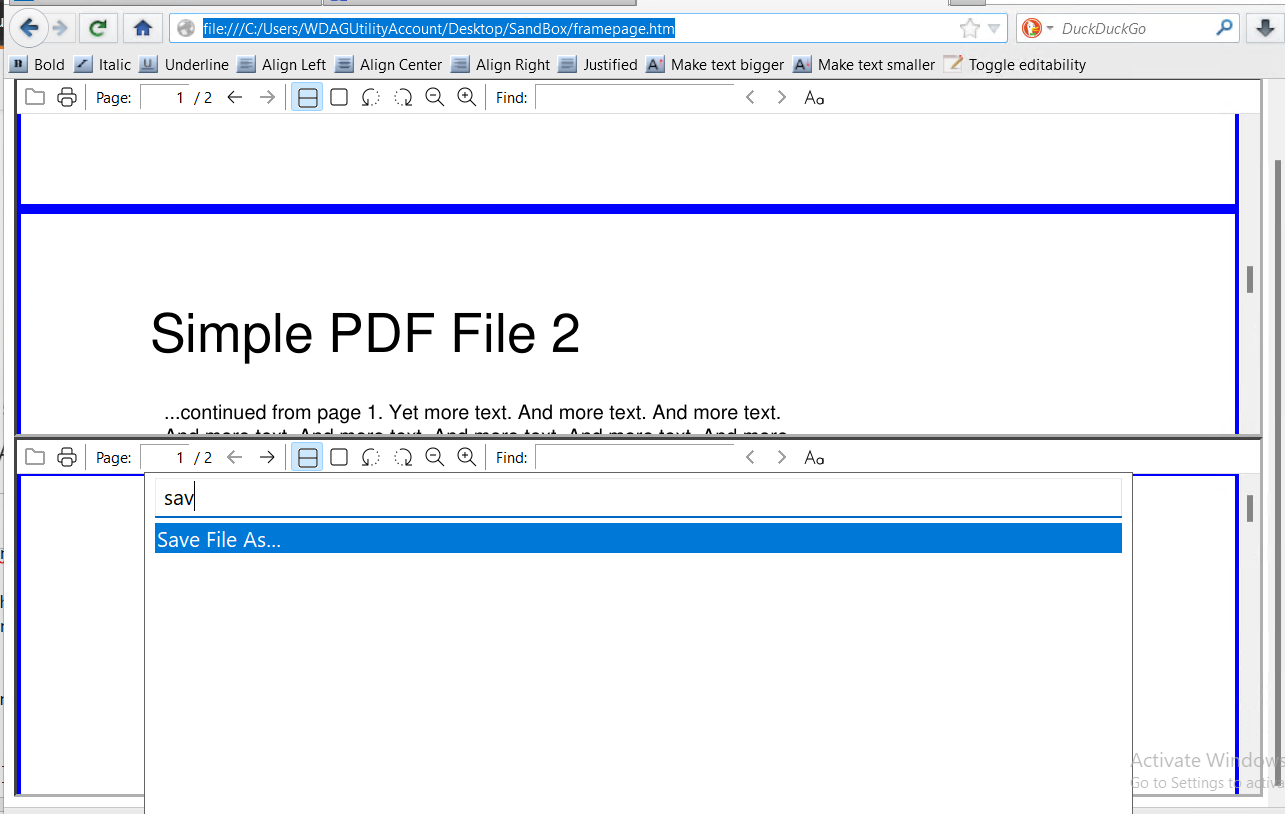Open the browser Home page

tap(143, 28)
